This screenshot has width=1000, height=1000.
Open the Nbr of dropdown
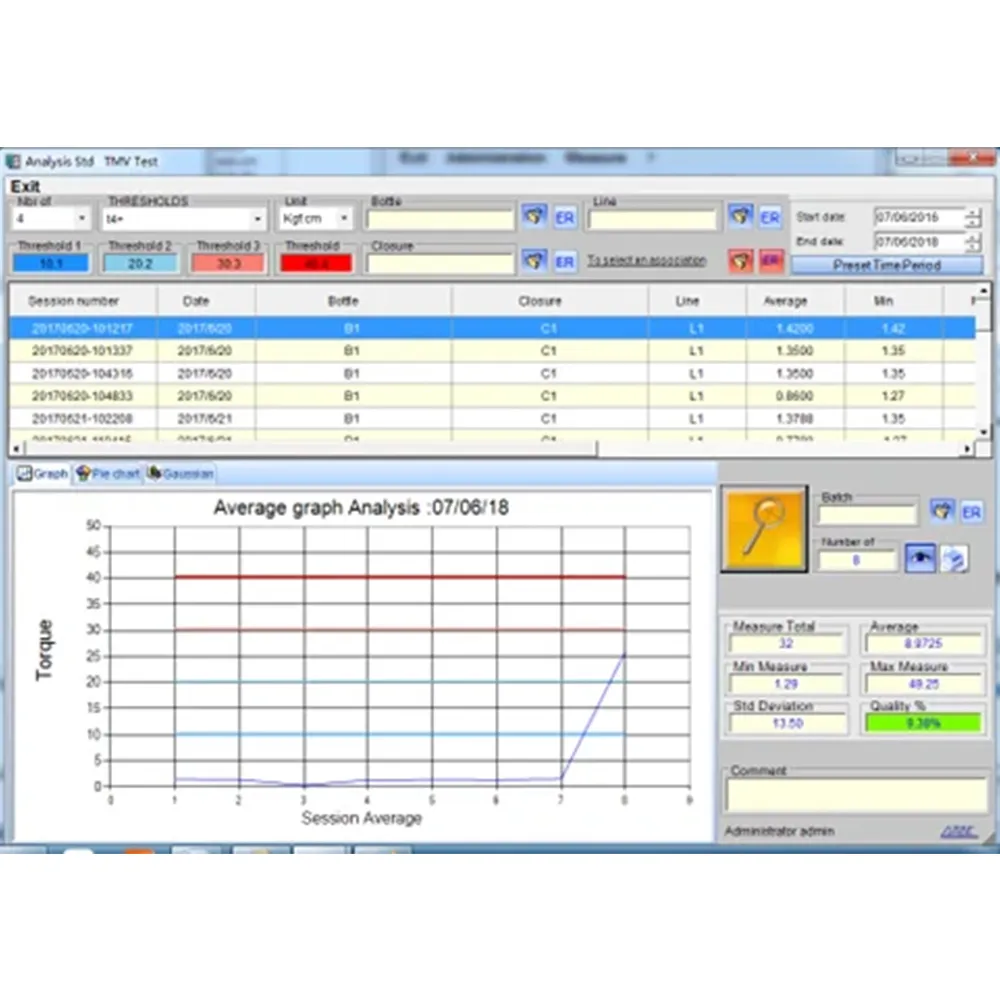(82, 218)
